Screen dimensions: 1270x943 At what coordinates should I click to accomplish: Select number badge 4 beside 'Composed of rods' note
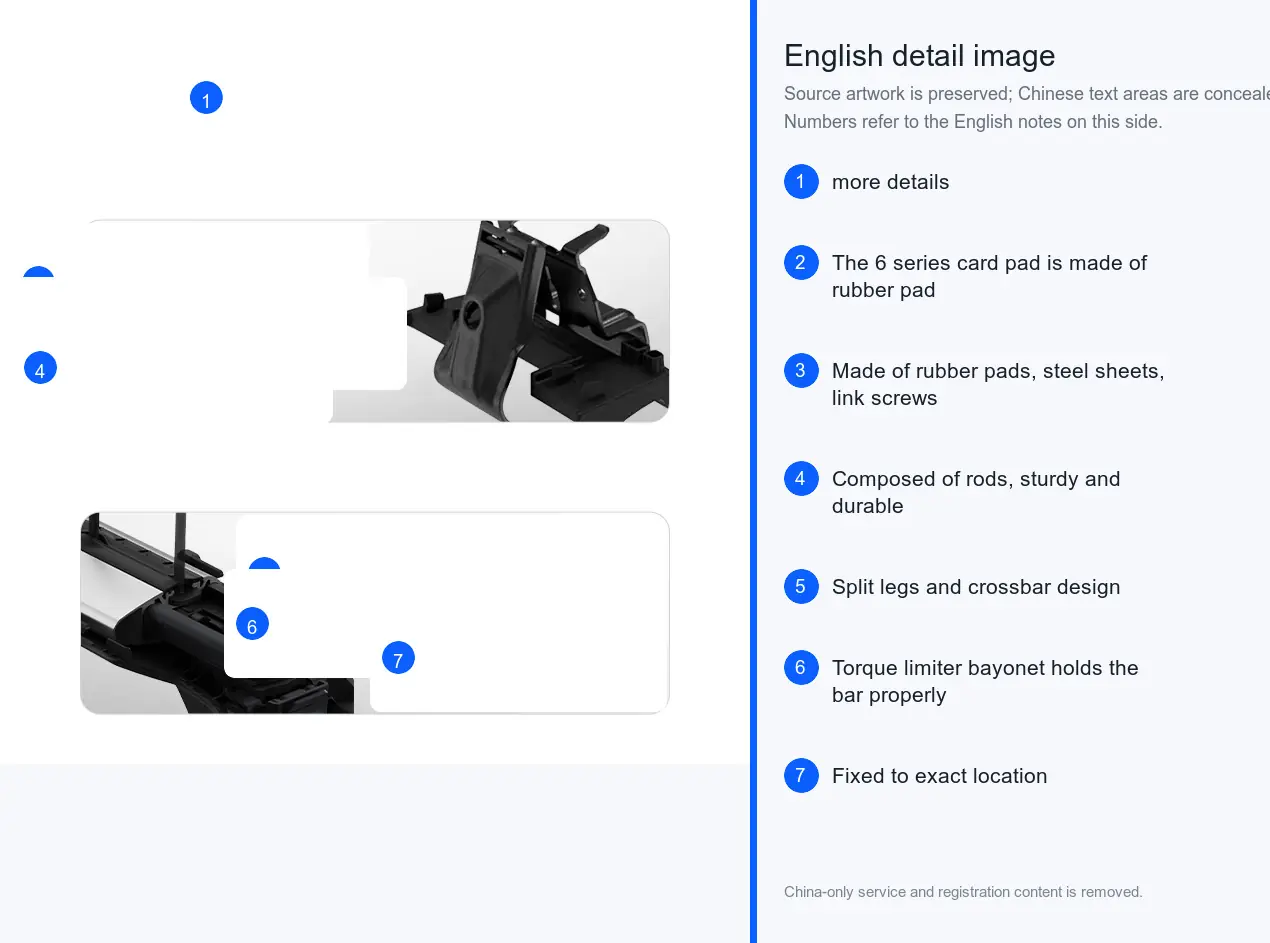tap(801, 479)
